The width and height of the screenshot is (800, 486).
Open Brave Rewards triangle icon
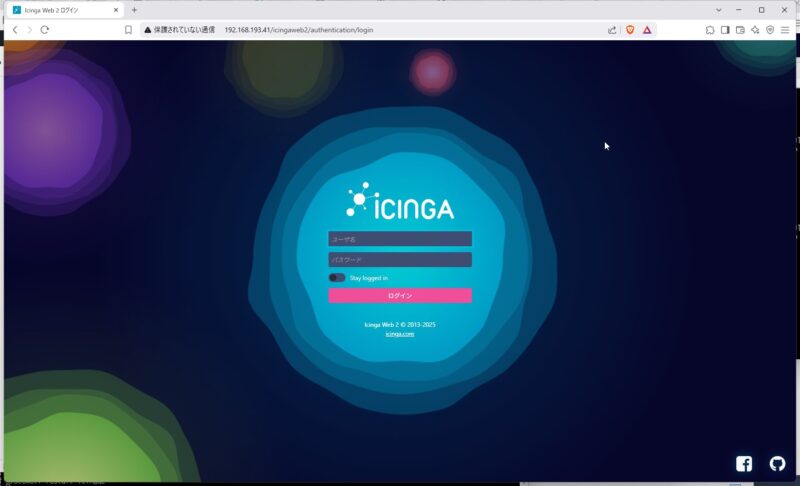pos(647,30)
